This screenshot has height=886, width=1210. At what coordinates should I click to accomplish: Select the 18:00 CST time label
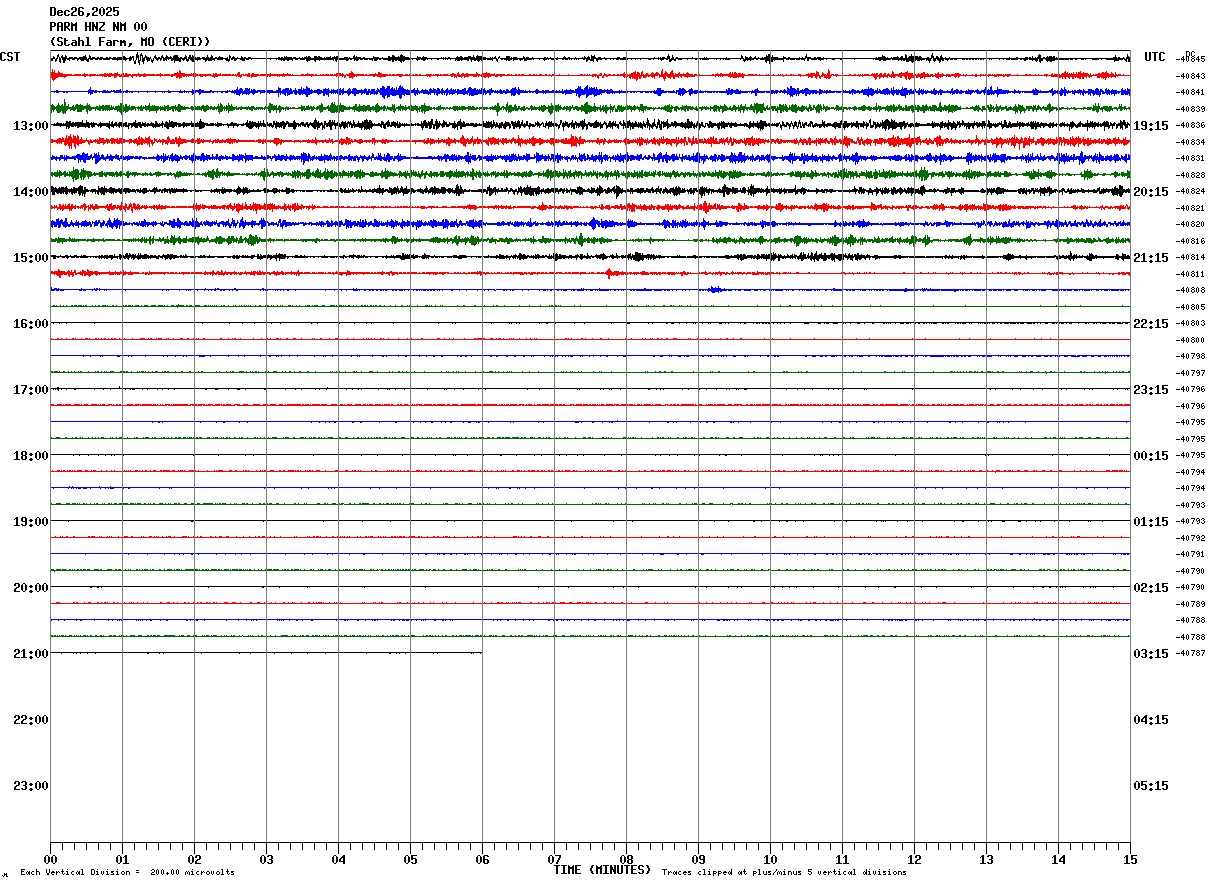click(30, 456)
